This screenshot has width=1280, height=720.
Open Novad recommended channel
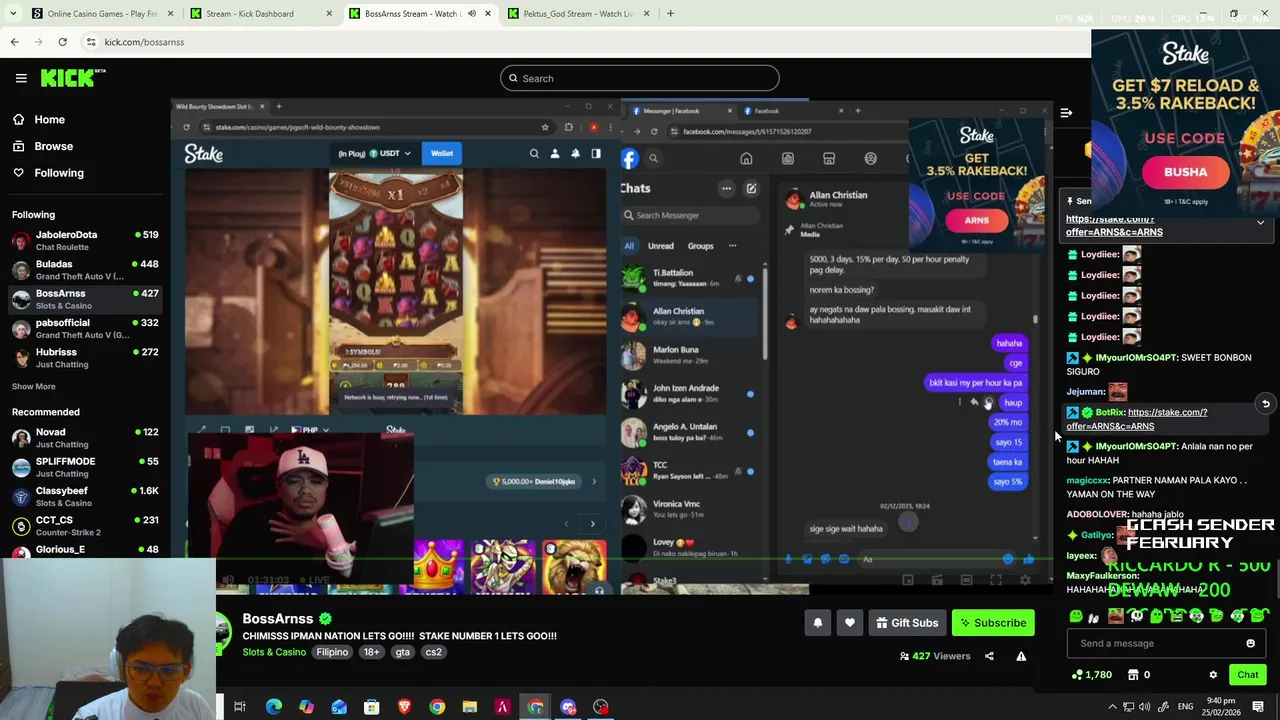pyautogui.click(x=85, y=438)
